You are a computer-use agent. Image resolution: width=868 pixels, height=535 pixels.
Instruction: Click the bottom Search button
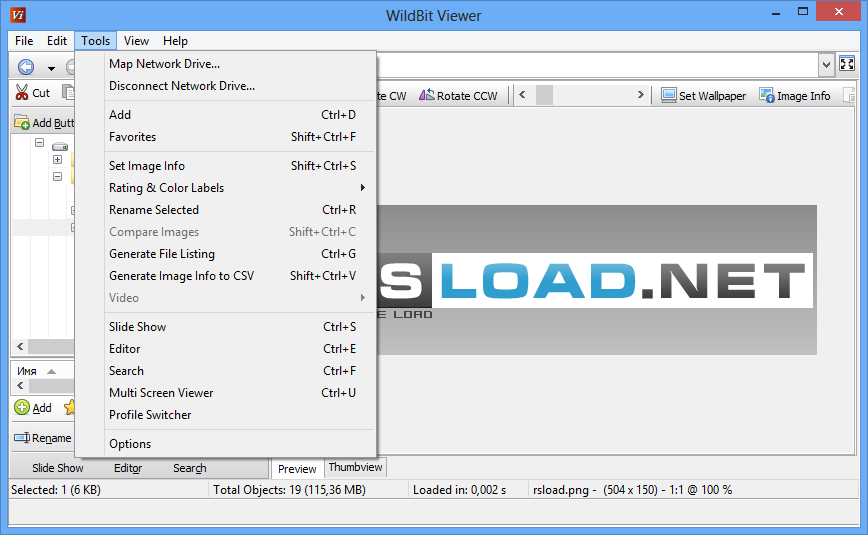pyautogui.click(x=189, y=468)
